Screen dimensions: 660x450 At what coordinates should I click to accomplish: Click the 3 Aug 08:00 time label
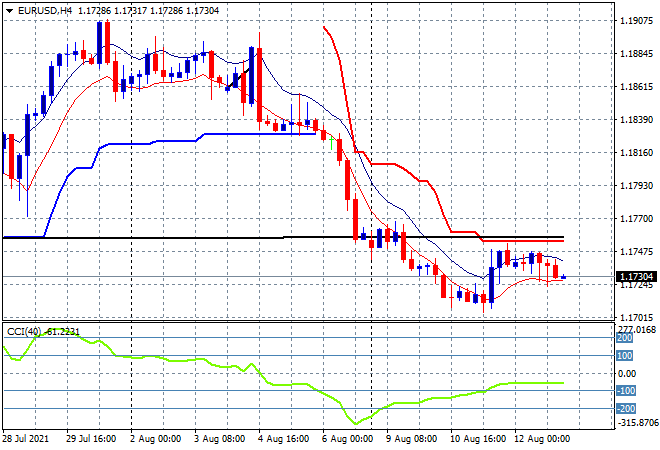pyautogui.click(x=219, y=439)
